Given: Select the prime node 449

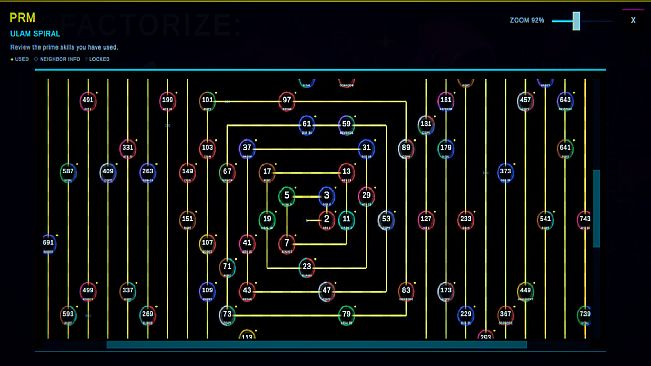Looking at the screenshot, I should coord(525,291).
